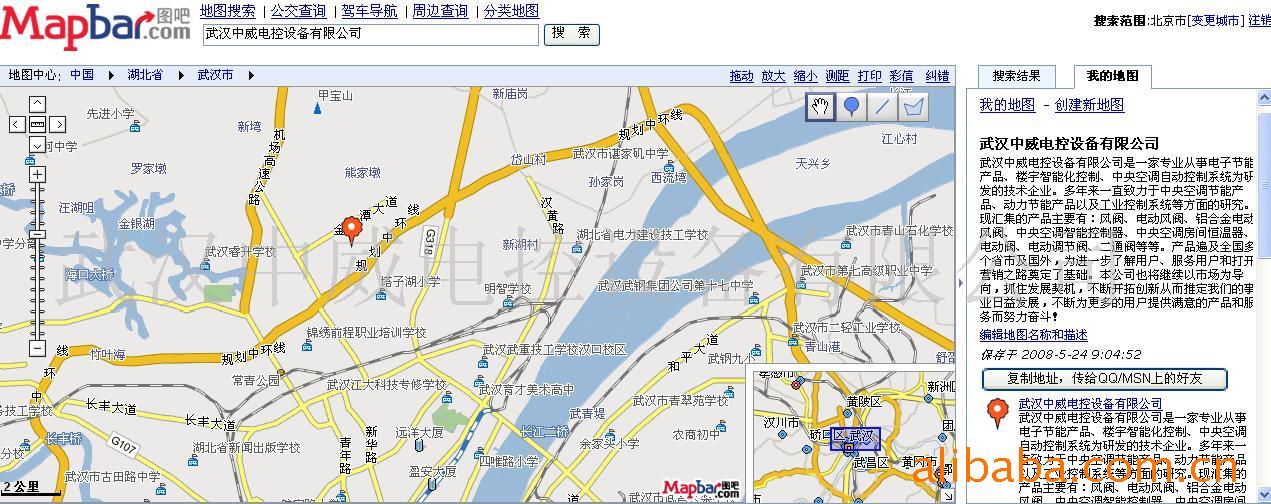Pan the map left with arrow
The image size is (1271, 504).
[x=17, y=124]
